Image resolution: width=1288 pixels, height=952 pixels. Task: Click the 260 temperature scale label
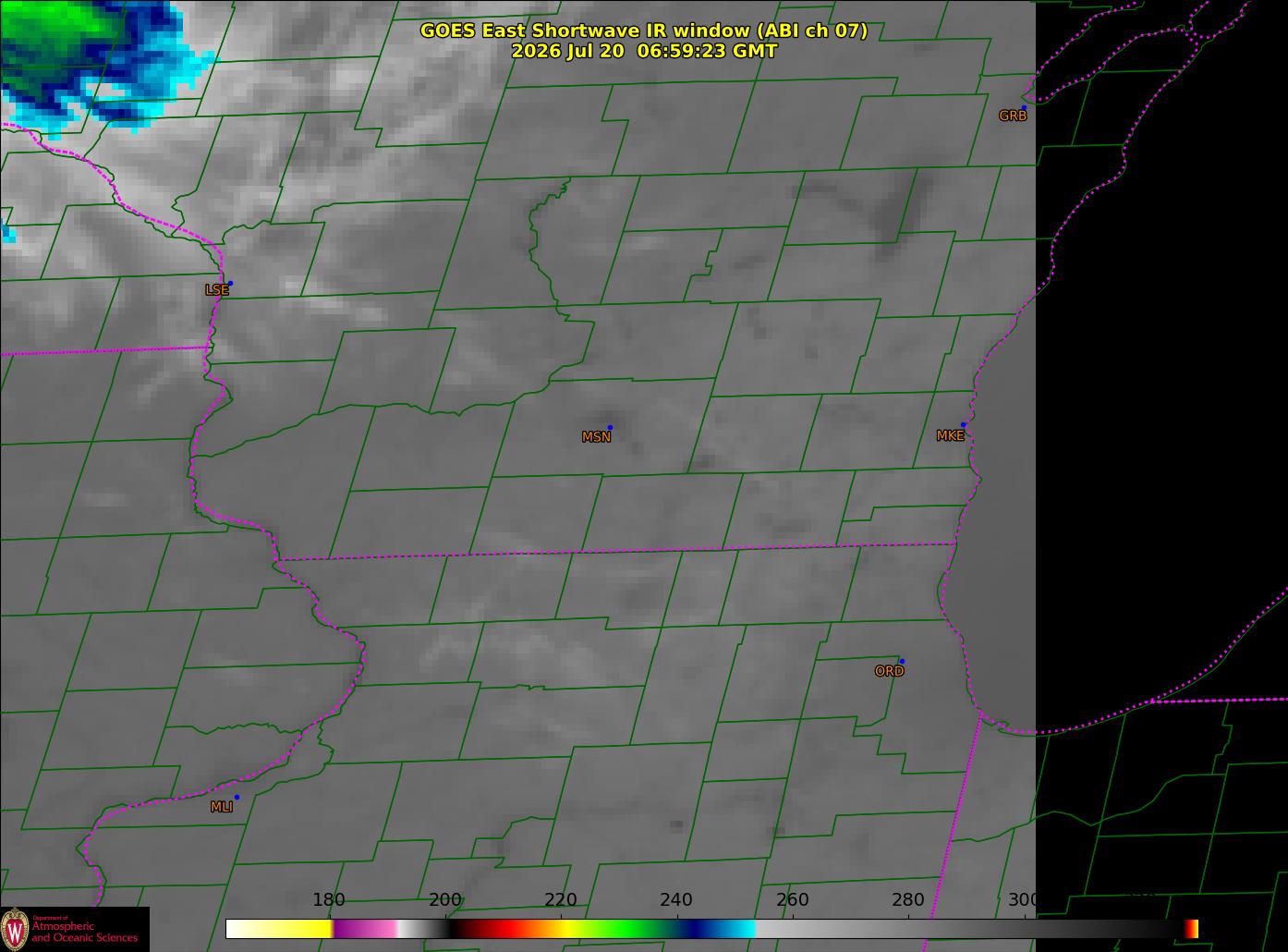pyautogui.click(x=792, y=899)
